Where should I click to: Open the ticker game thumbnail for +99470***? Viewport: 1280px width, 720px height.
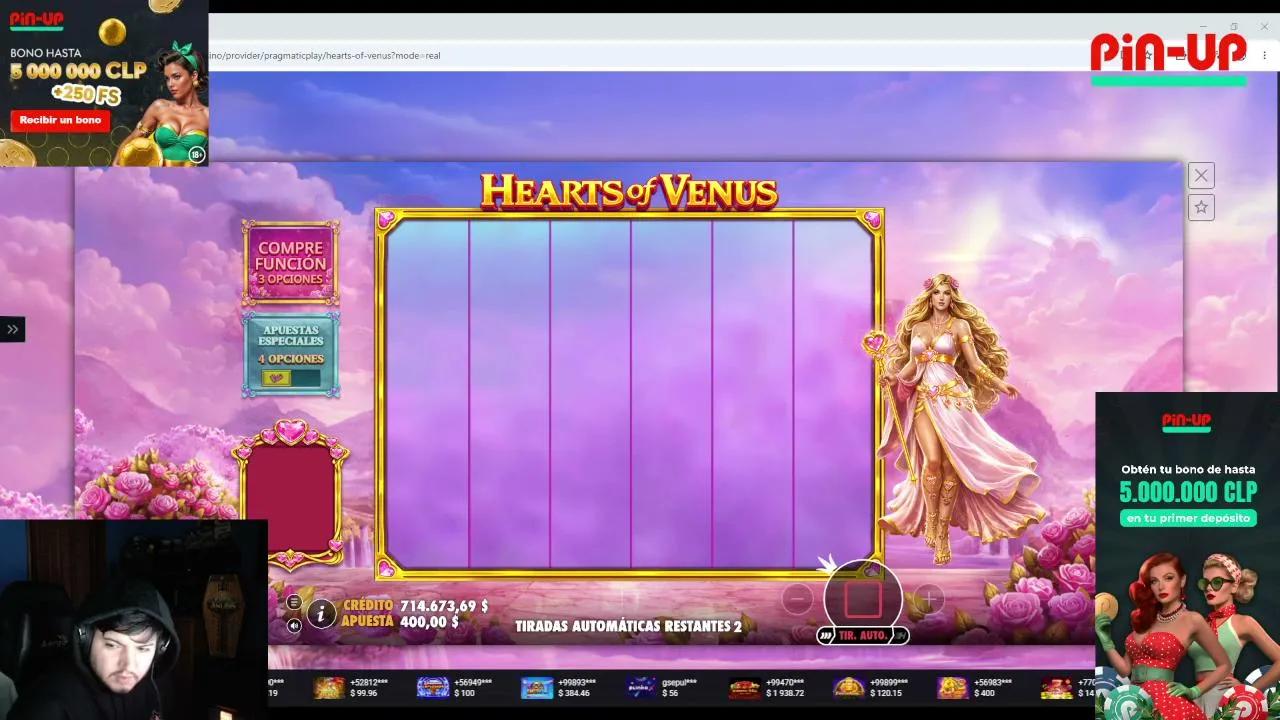(x=745, y=688)
